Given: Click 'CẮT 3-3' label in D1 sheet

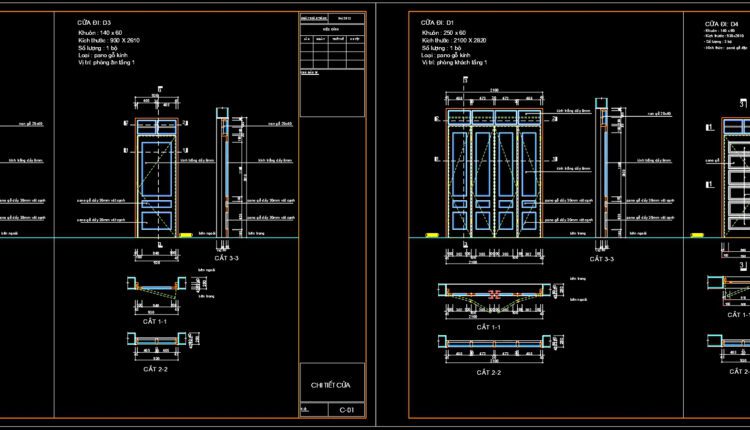Looking at the screenshot, I should [602, 259].
